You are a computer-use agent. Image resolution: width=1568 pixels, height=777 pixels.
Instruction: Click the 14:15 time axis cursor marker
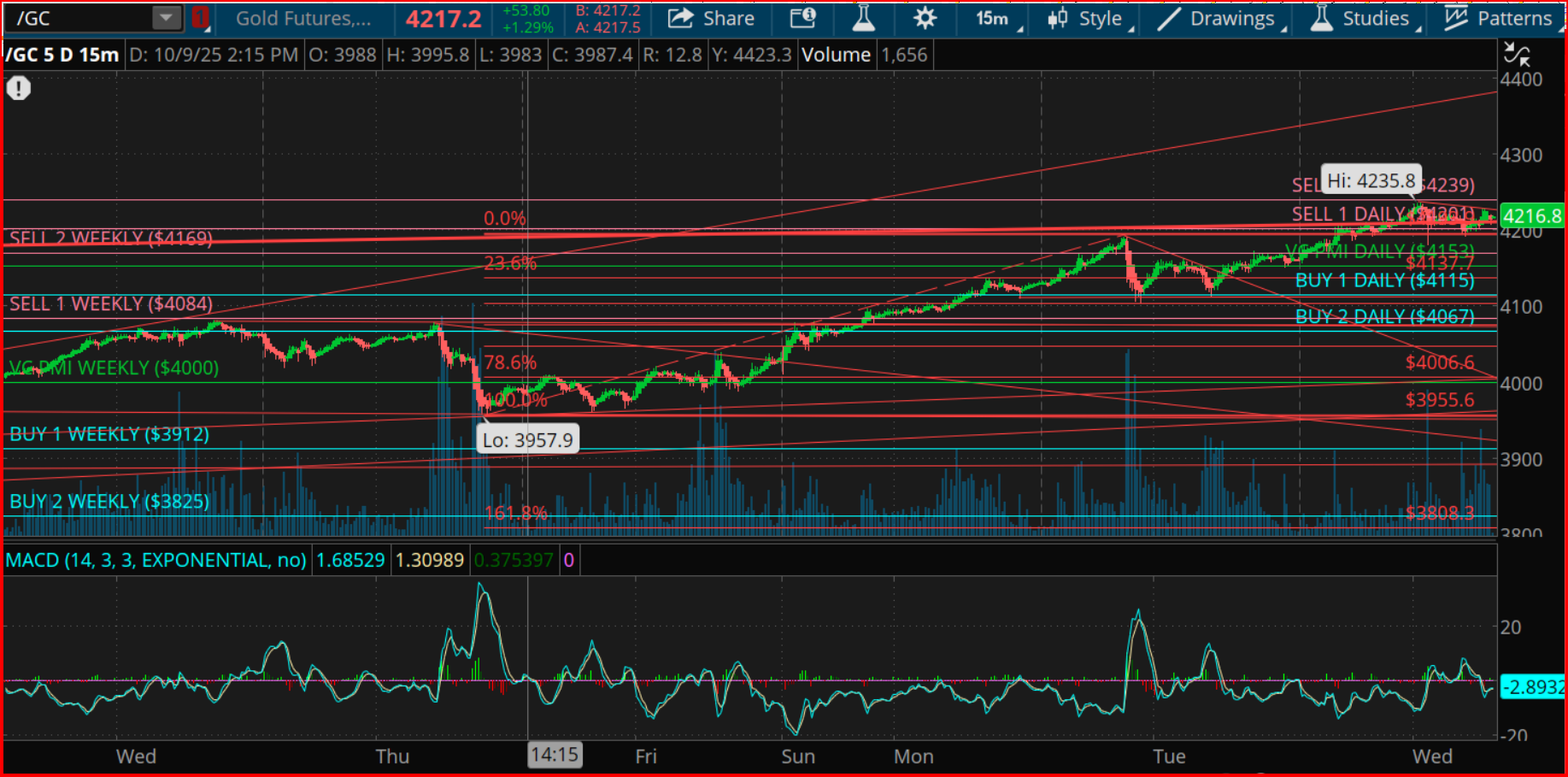point(555,755)
